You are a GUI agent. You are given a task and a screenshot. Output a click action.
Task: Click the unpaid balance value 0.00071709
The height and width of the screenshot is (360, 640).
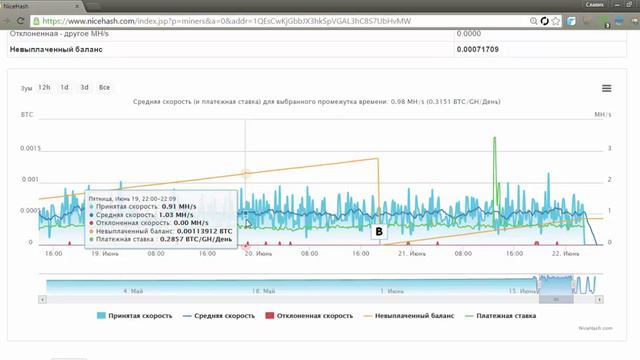pos(478,49)
